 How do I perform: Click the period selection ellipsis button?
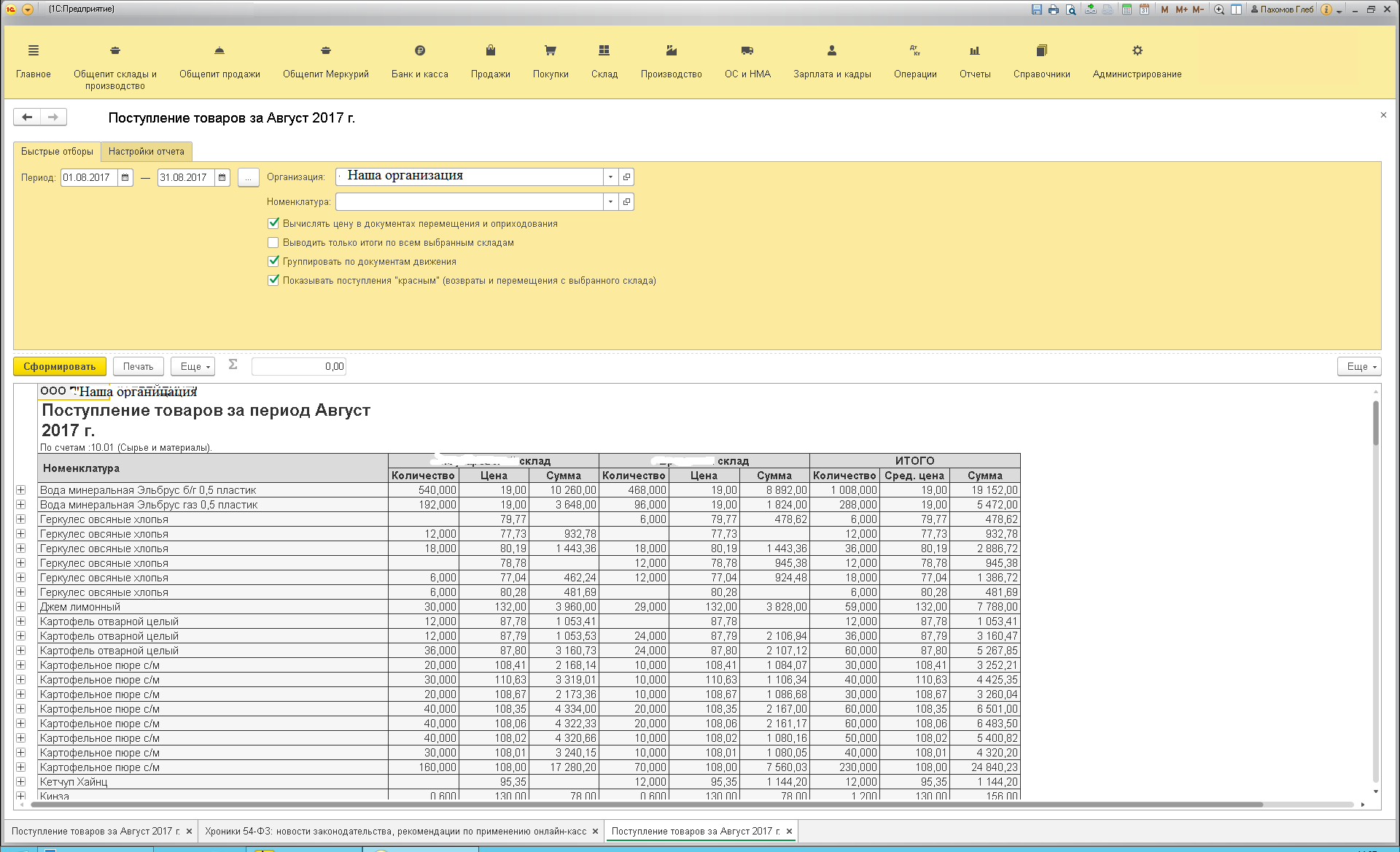click(x=248, y=177)
